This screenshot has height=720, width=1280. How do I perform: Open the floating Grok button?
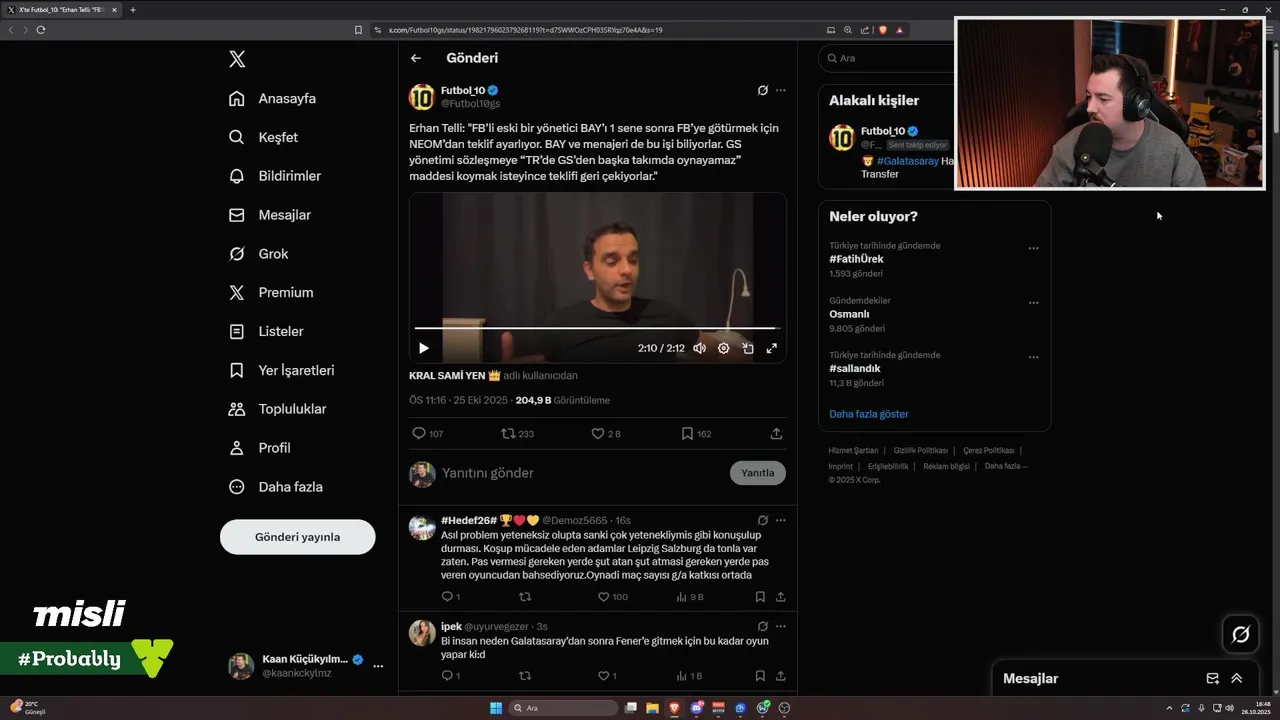coord(1241,634)
